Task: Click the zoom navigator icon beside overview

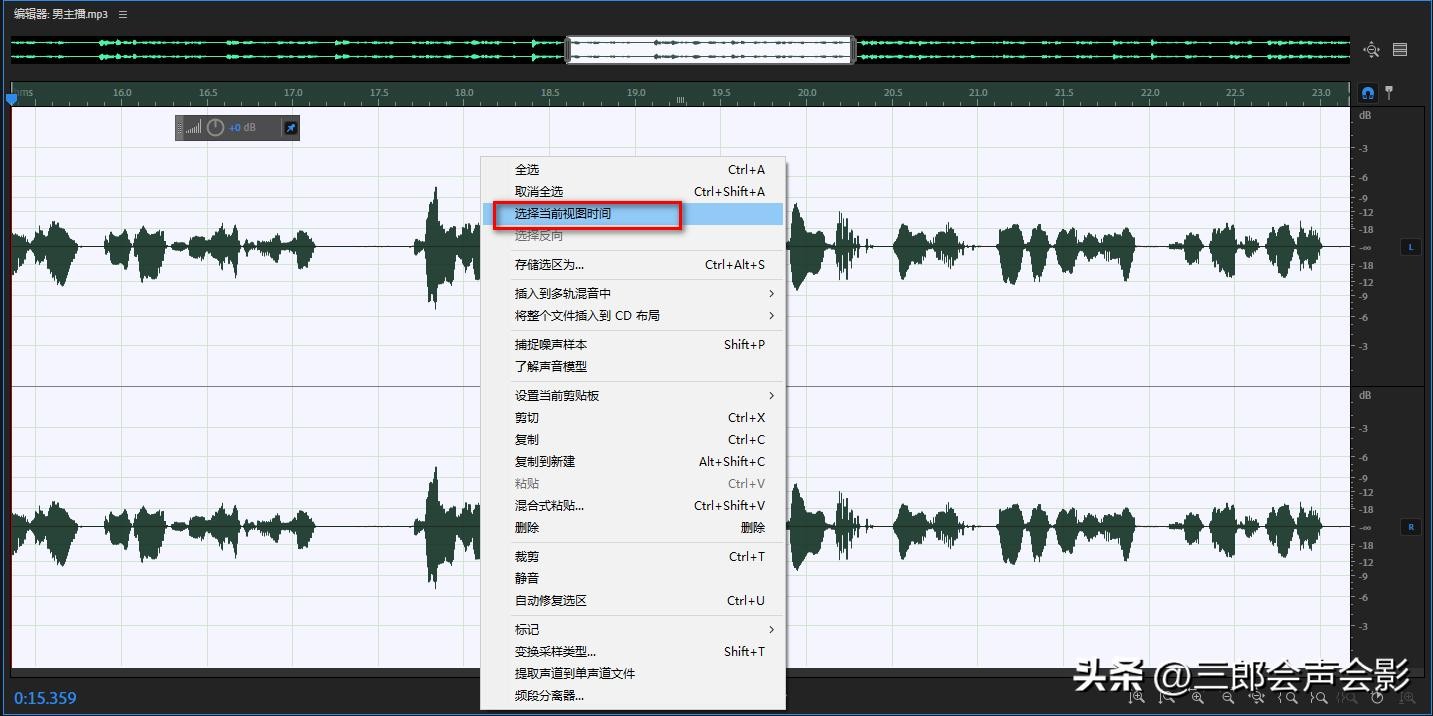Action: (x=1371, y=50)
